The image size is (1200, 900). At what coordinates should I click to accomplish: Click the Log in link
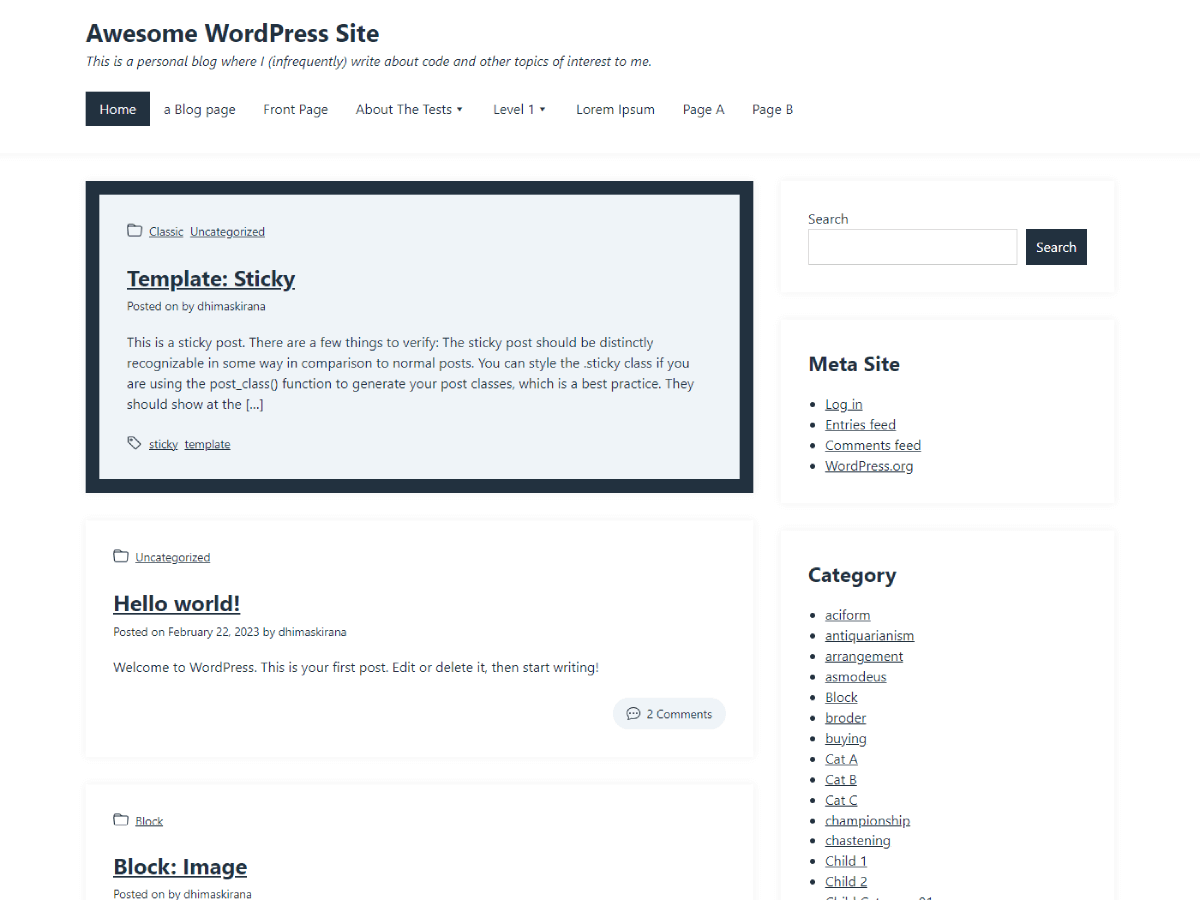[x=843, y=404]
